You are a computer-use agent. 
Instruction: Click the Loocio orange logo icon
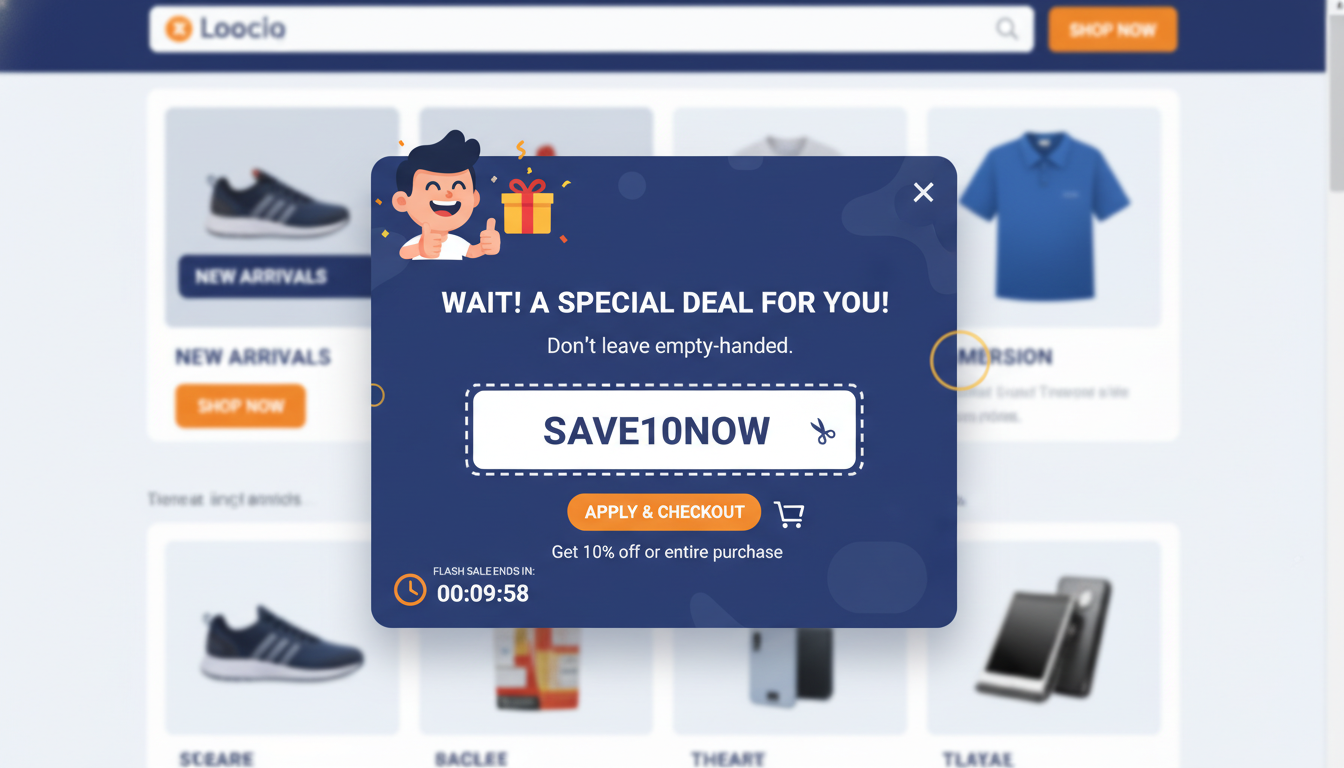(x=178, y=29)
